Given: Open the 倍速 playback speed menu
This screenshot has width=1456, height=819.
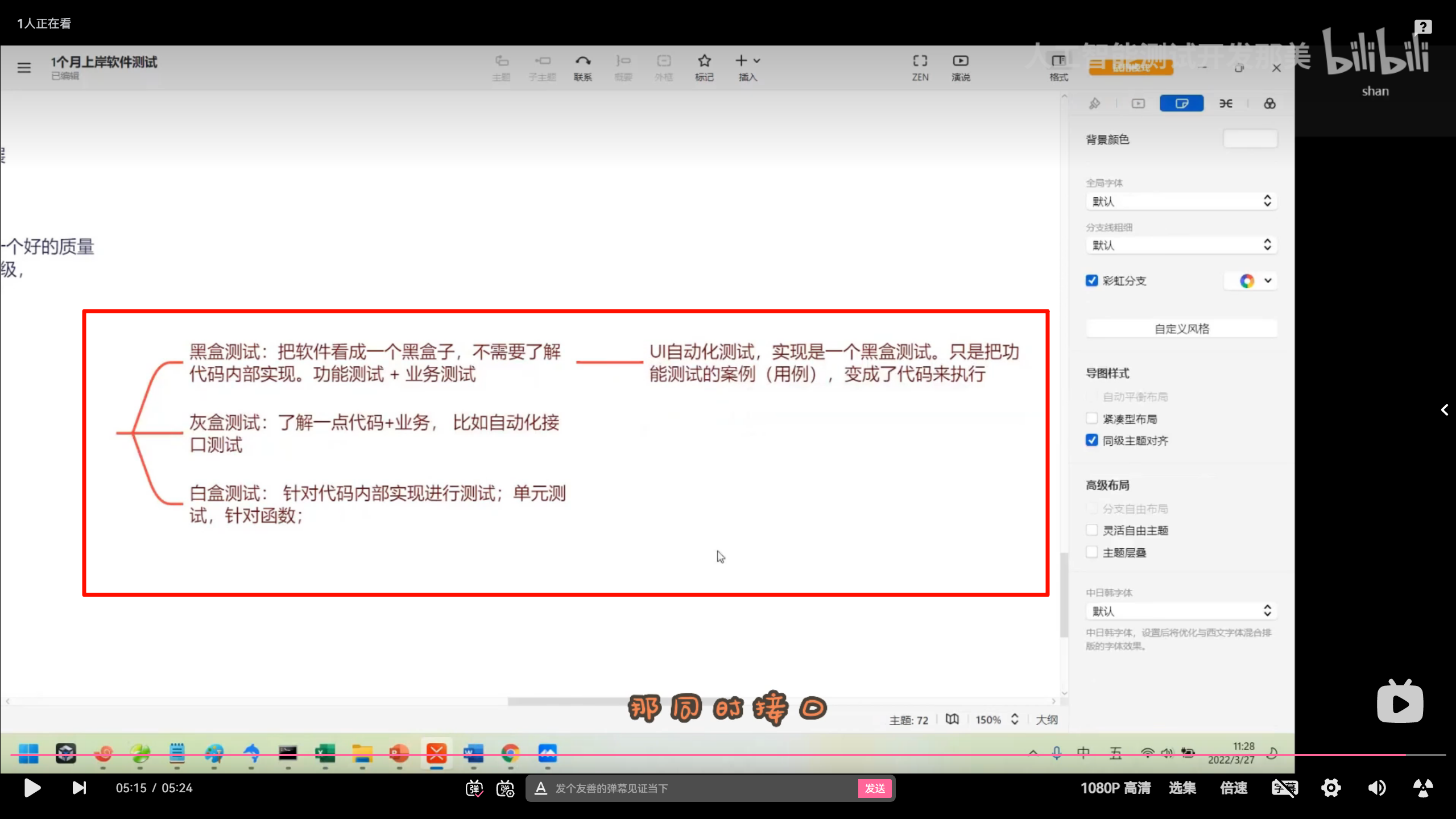Looking at the screenshot, I should 1234,788.
